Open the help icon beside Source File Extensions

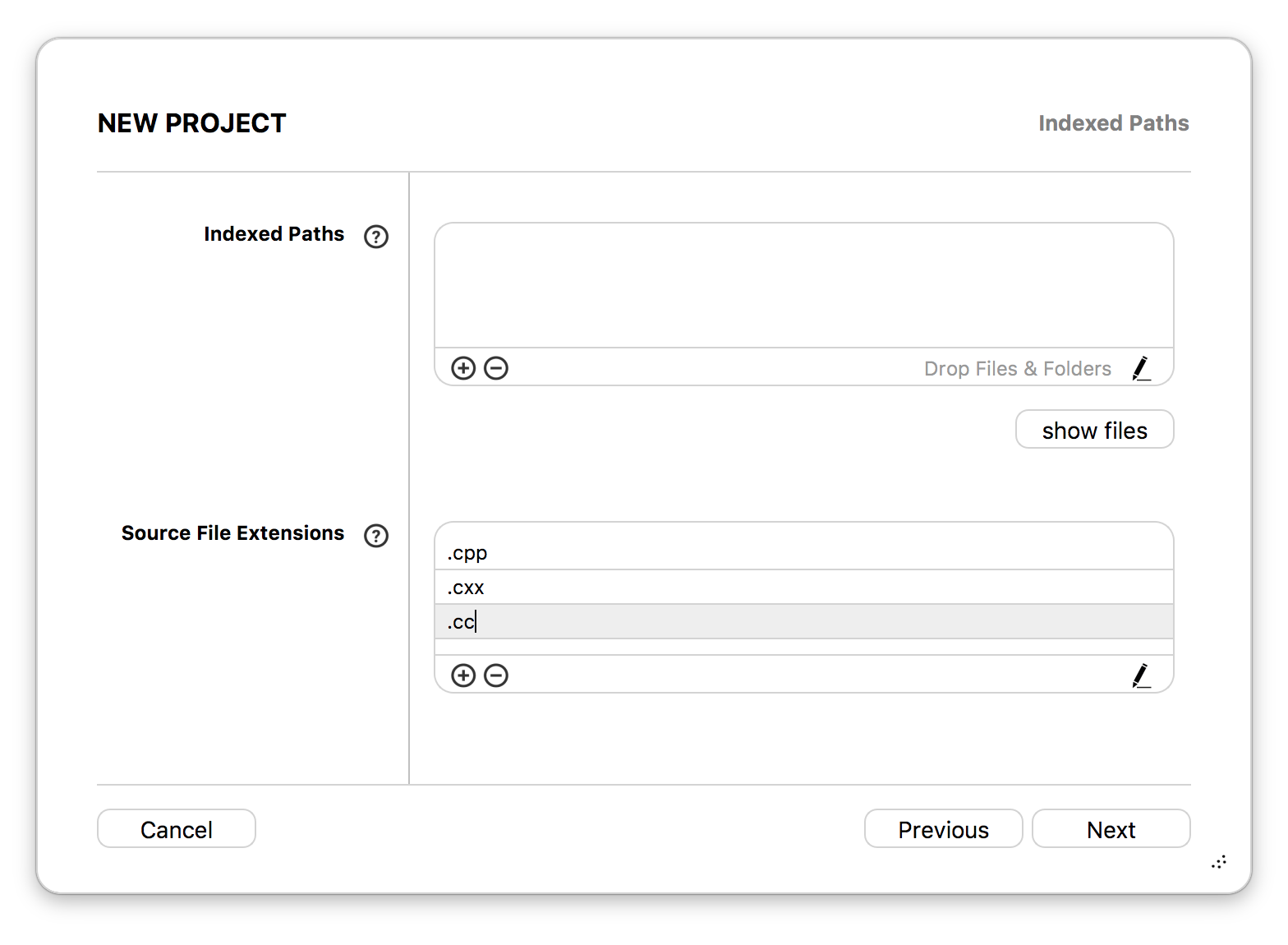[x=376, y=536]
